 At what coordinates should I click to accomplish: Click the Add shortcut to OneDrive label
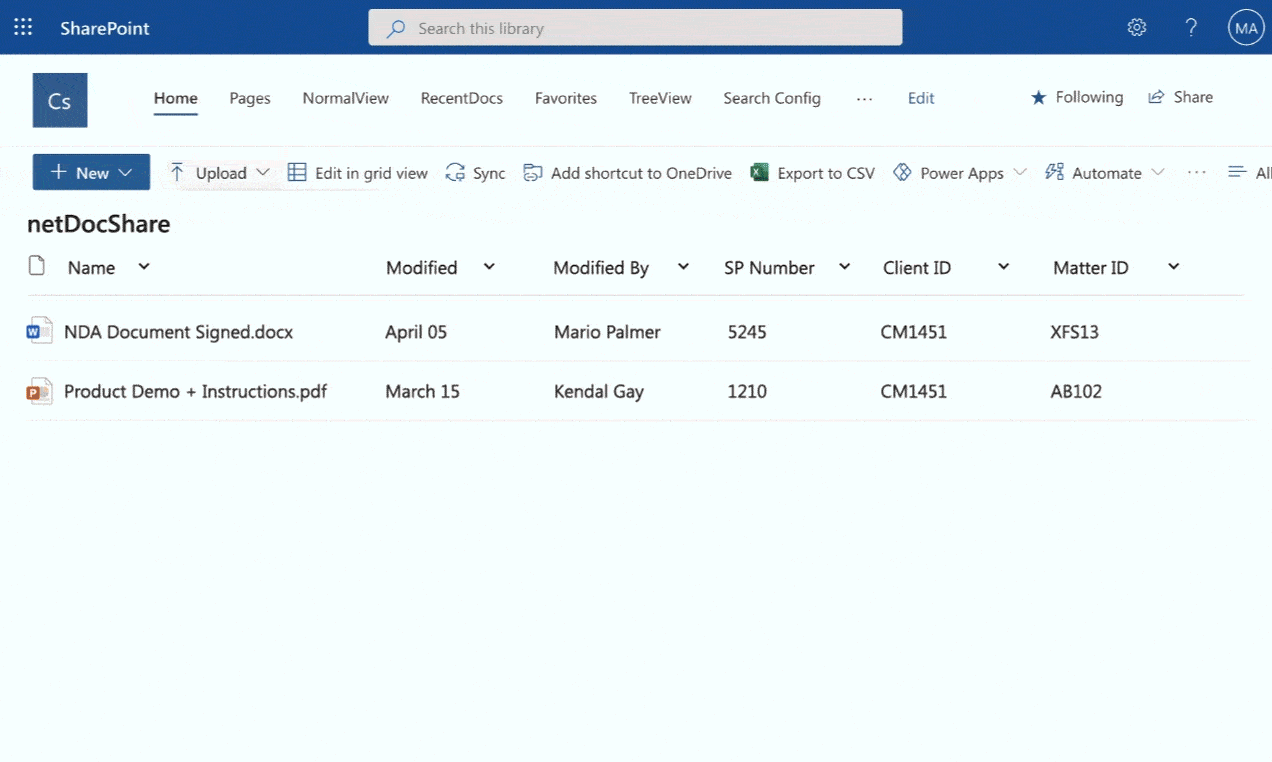tap(641, 173)
